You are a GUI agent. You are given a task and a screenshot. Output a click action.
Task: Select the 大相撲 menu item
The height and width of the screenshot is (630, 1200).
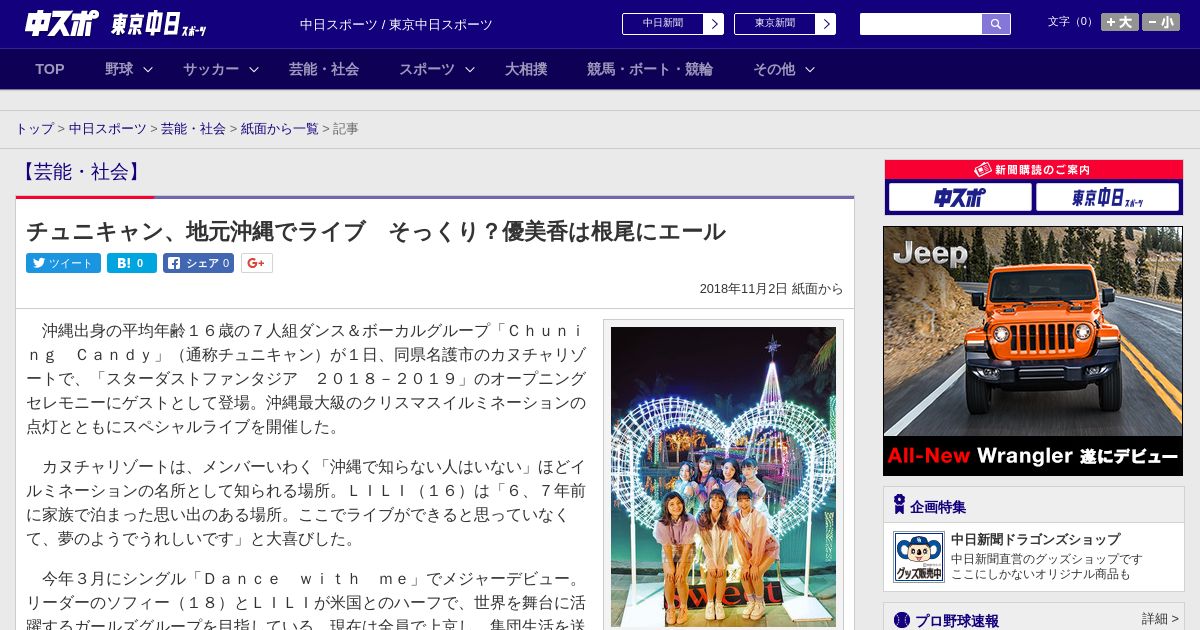(526, 69)
